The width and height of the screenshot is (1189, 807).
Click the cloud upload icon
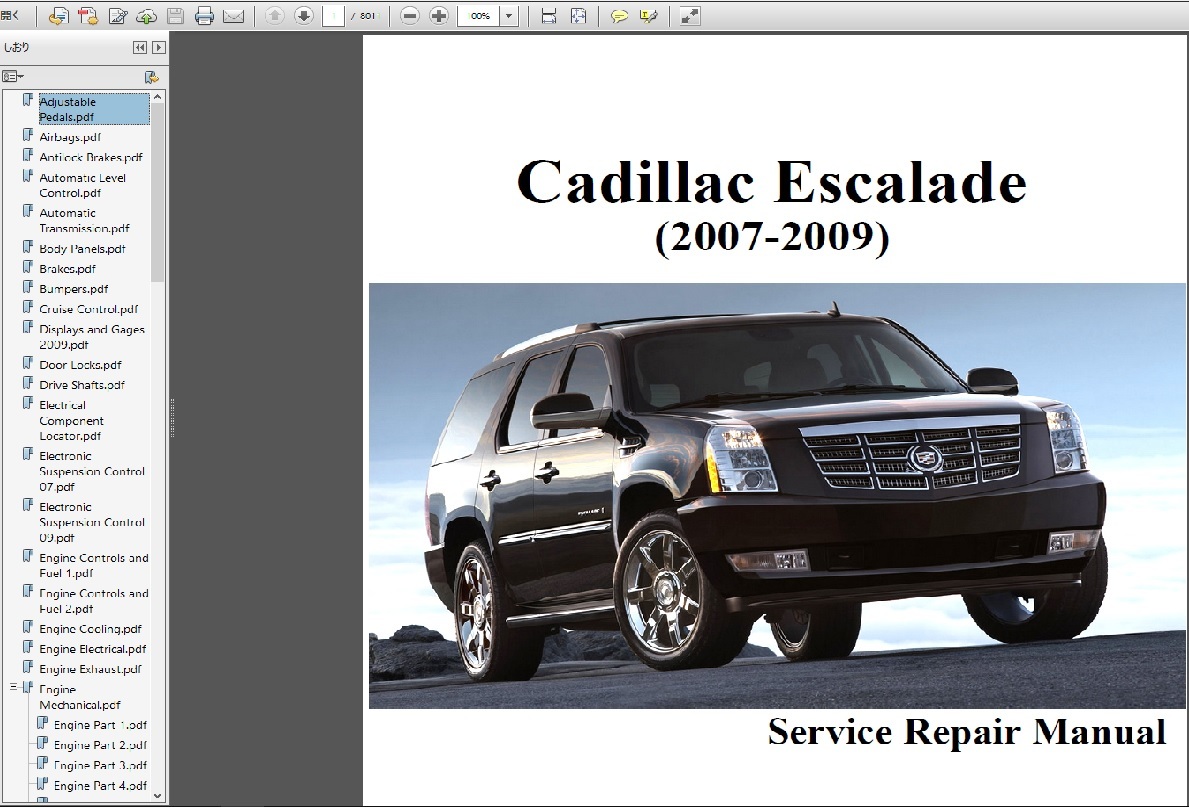click(146, 15)
